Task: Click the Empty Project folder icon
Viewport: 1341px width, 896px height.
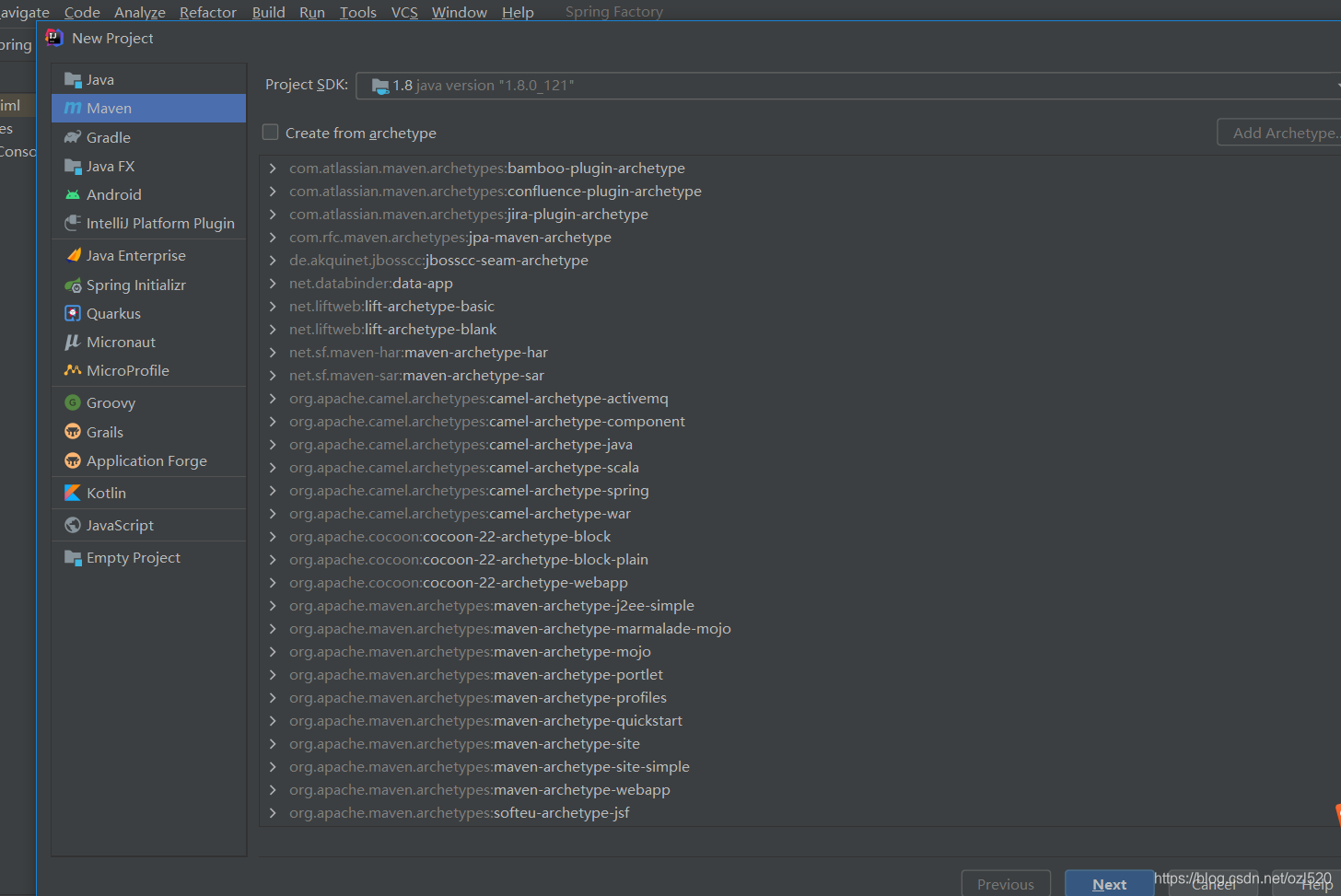Action: pos(73,558)
